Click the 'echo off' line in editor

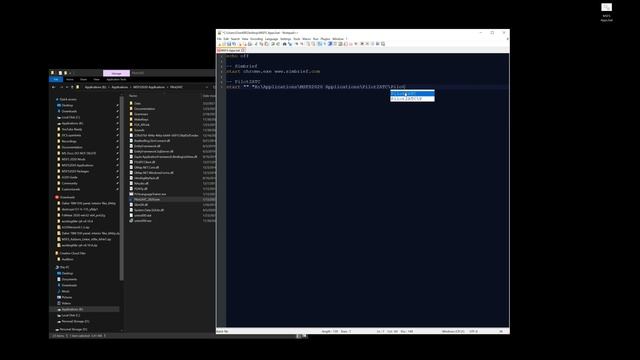click(237, 56)
